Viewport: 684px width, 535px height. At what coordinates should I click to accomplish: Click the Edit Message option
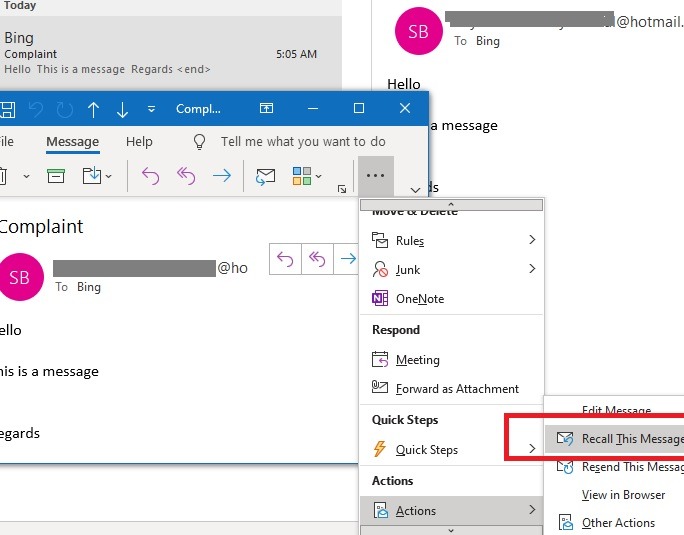(x=616, y=411)
